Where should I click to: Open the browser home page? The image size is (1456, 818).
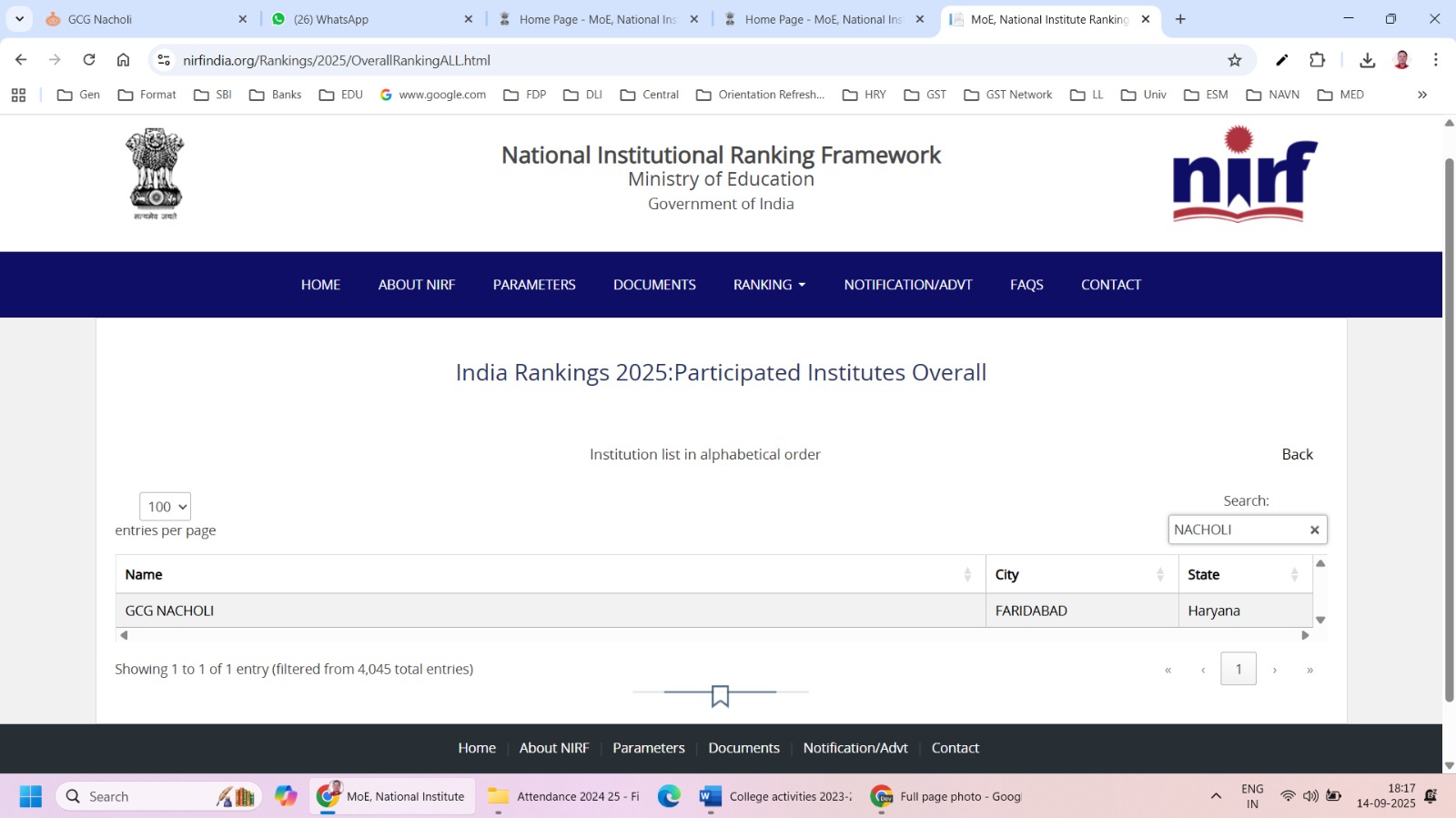(x=123, y=60)
